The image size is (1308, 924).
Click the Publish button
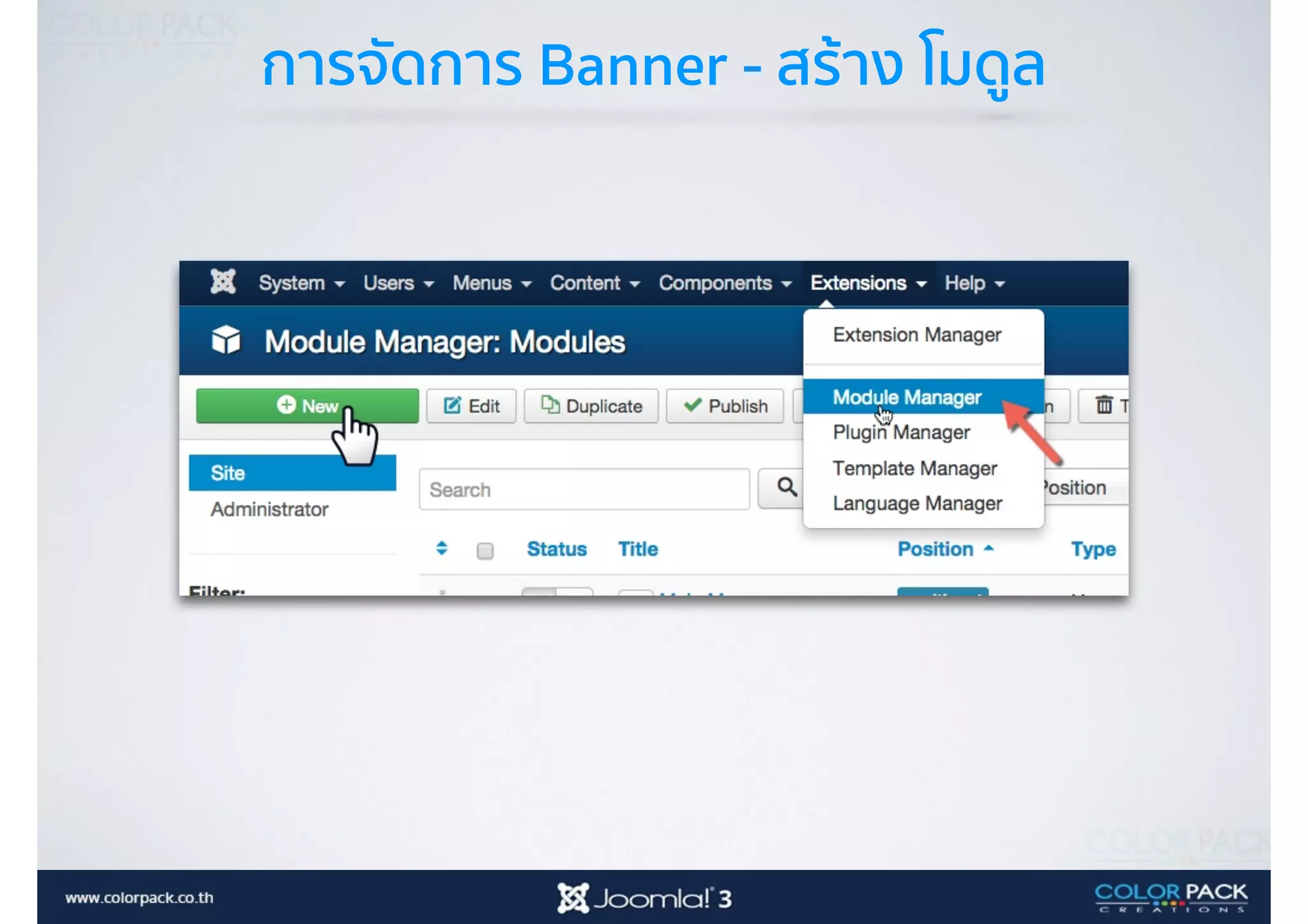click(x=725, y=405)
